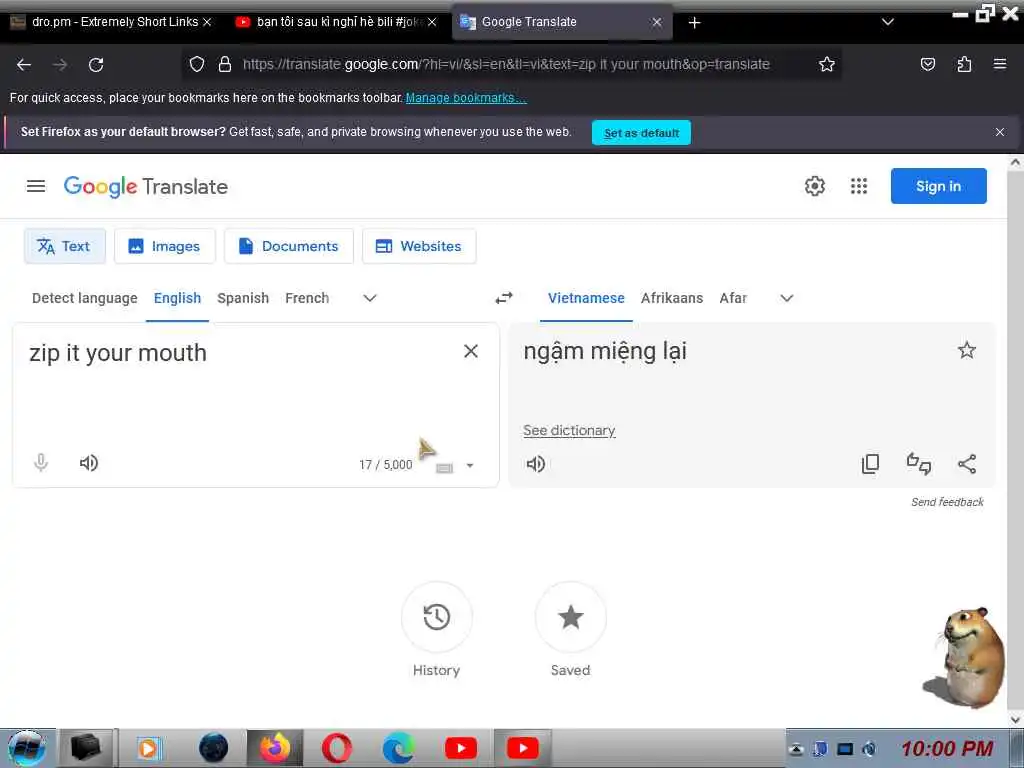Start voice input with microphone icon
The image size is (1024, 768).
coord(40,463)
